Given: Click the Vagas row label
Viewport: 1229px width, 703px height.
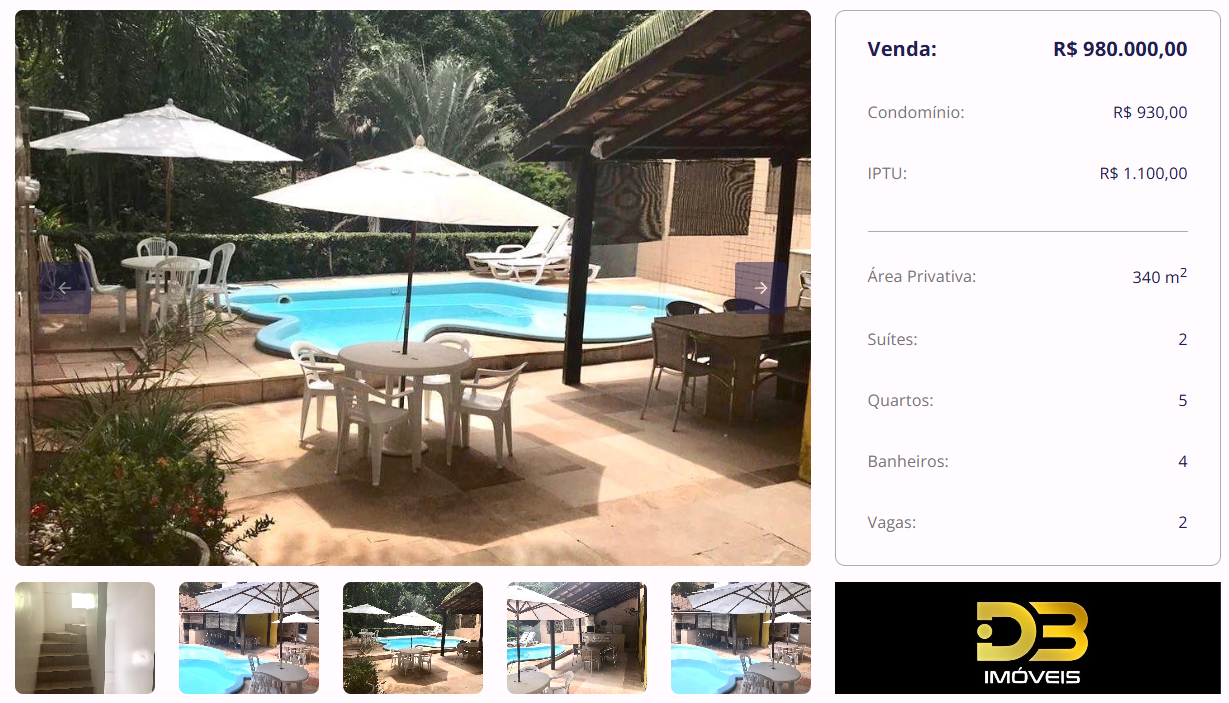Looking at the screenshot, I should point(892,522).
